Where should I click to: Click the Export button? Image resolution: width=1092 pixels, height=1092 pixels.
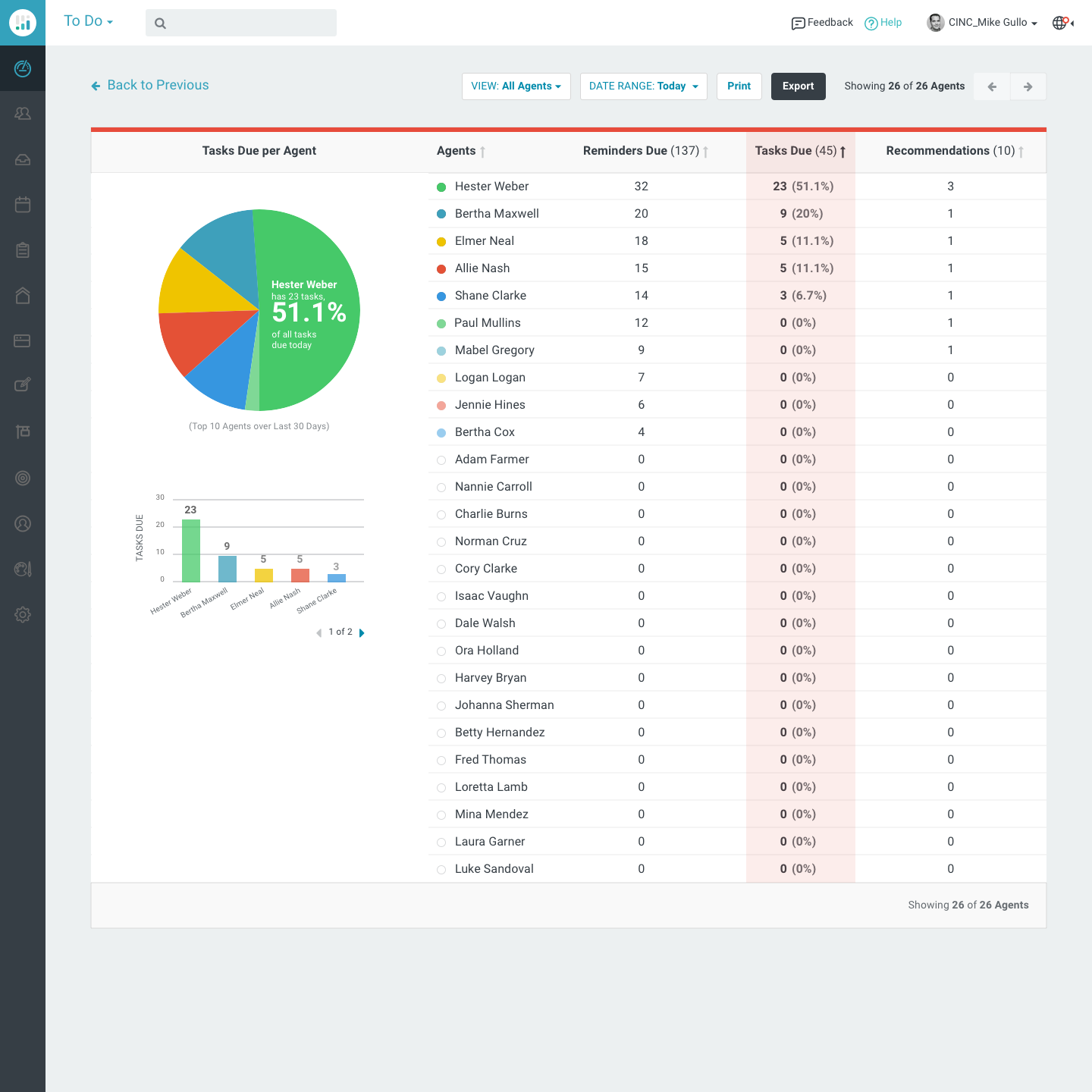click(799, 86)
